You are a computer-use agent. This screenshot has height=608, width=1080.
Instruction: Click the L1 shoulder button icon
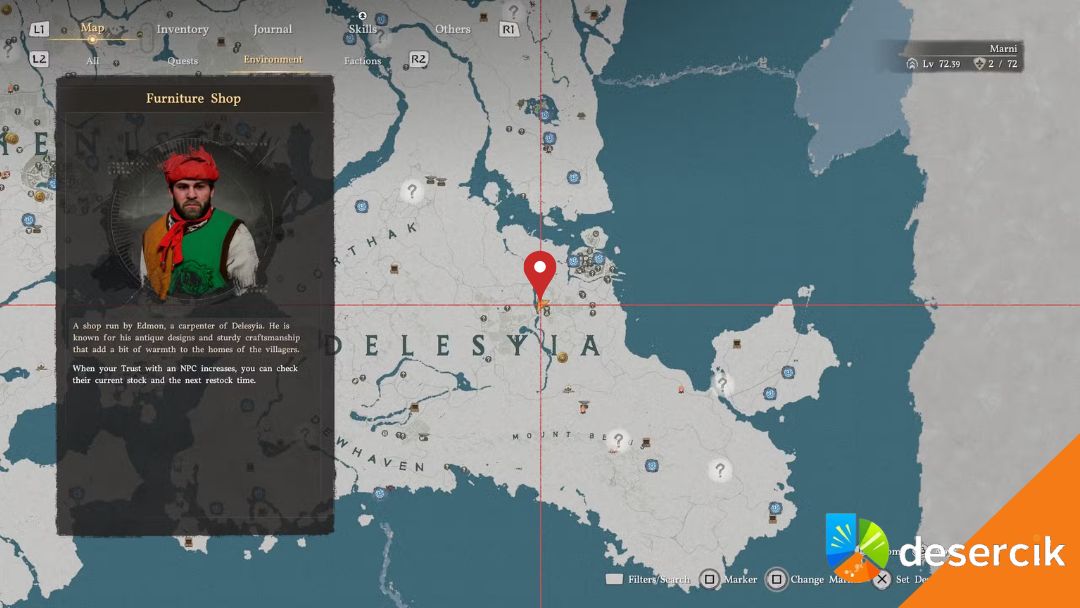coord(39,29)
